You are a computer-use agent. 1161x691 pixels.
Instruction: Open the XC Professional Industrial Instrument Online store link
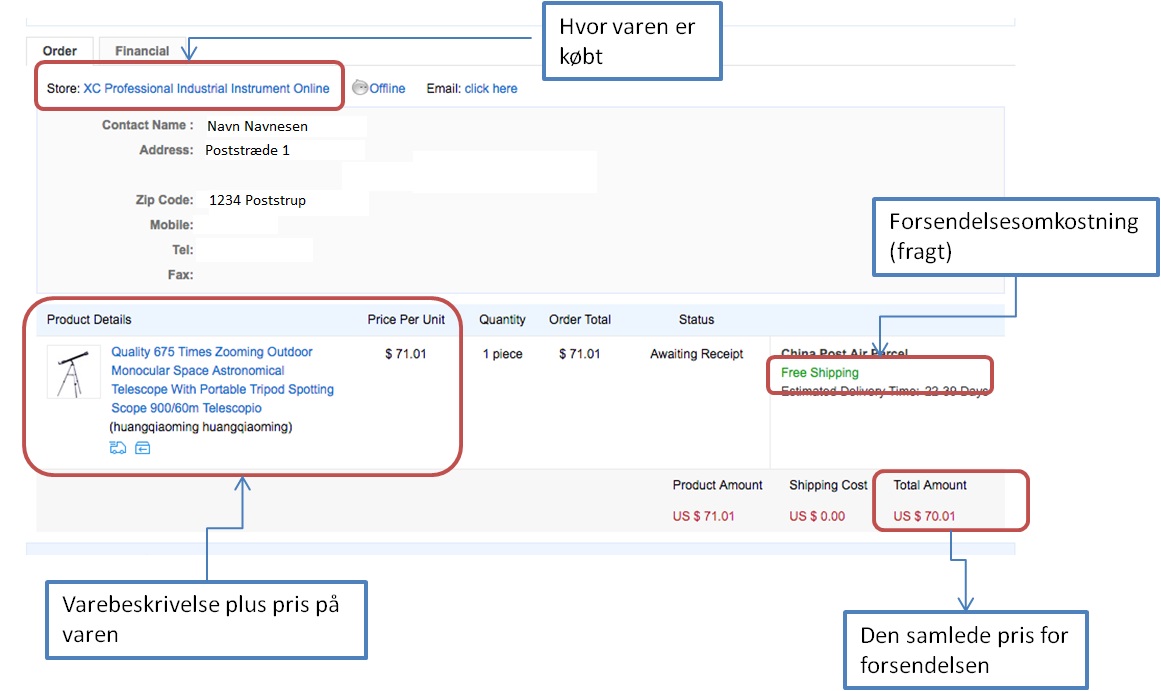tap(206, 88)
